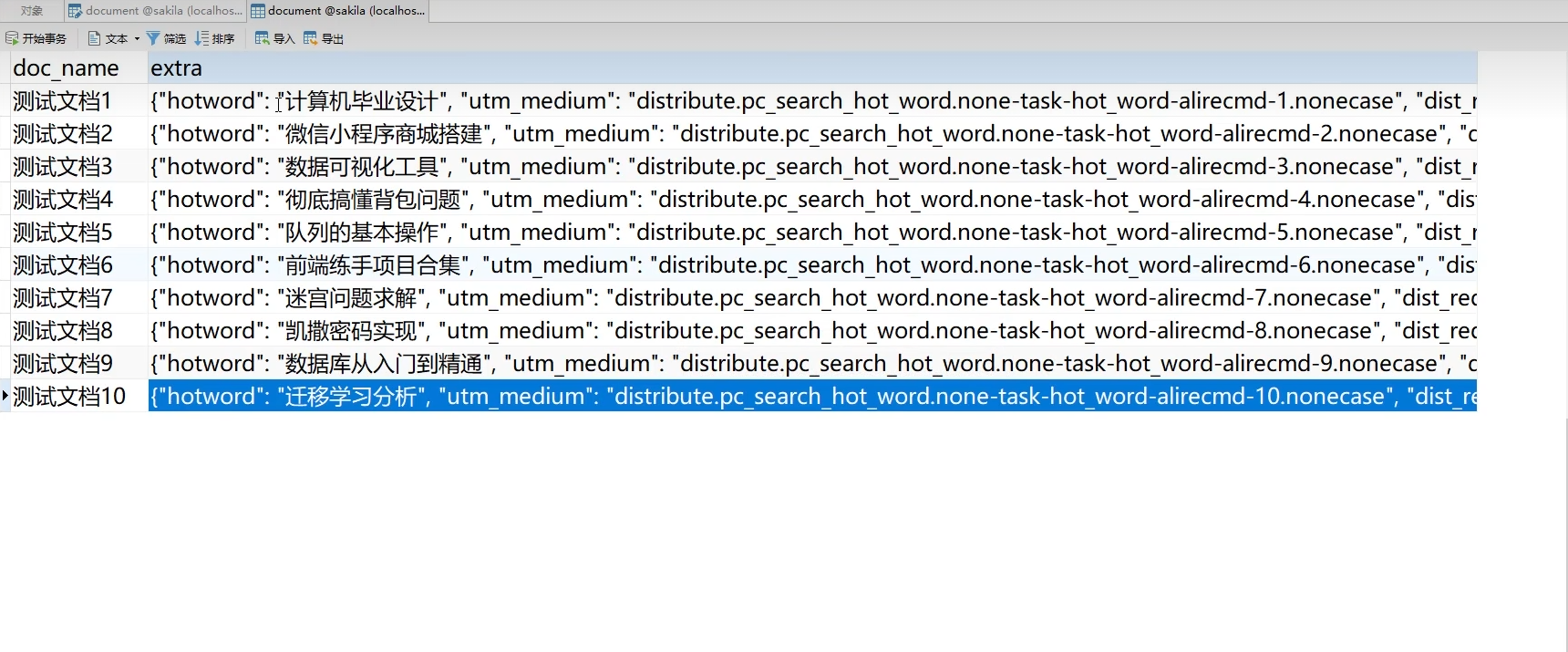
Task: Click the extra cell containing 队列的基本操作
Action: 812,233
